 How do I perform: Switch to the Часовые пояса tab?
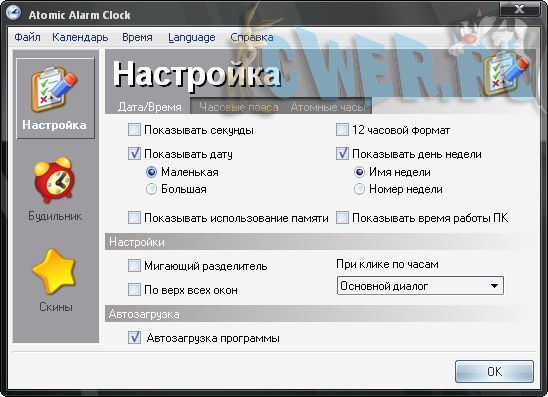tap(239, 107)
